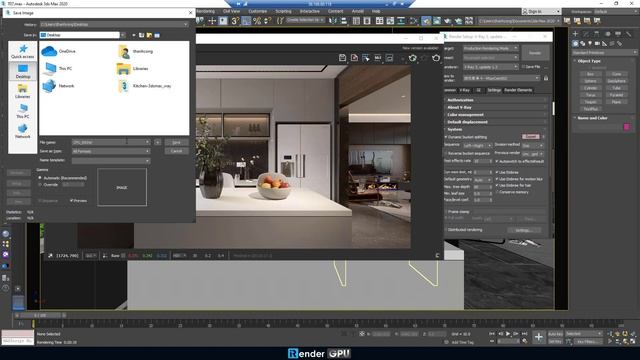Open the History path dropdown

185,24
